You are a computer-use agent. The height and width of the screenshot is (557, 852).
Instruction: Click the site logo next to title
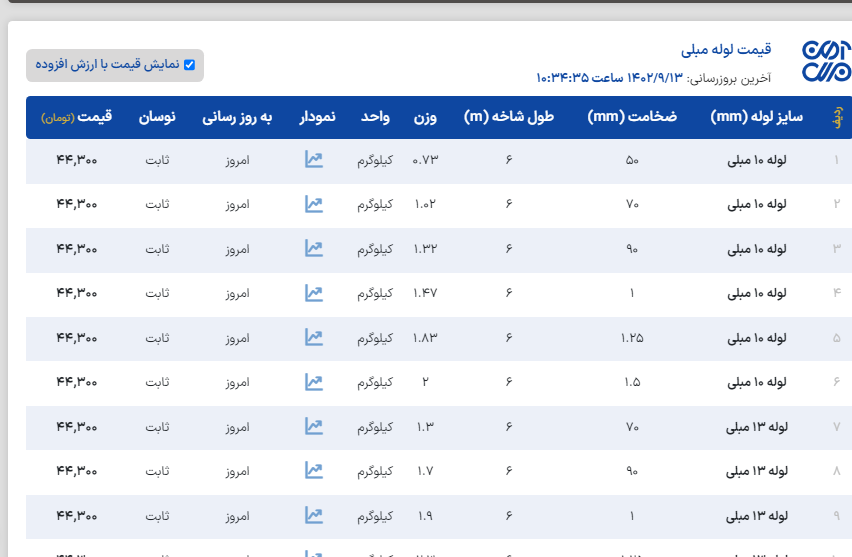point(825,63)
